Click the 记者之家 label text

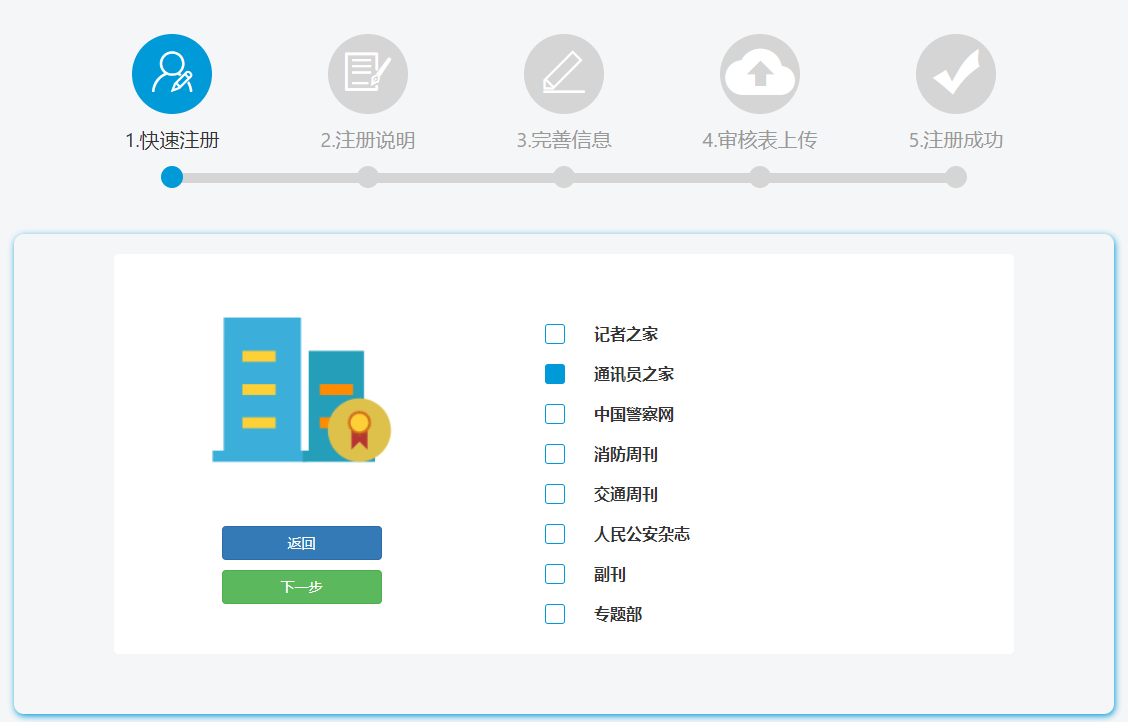tap(626, 334)
